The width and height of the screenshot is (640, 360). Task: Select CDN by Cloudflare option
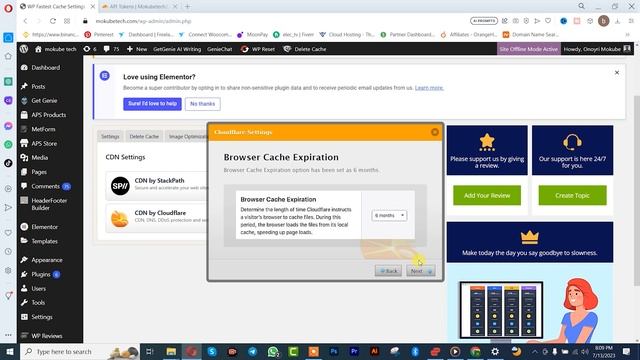[x=157, y=218]
